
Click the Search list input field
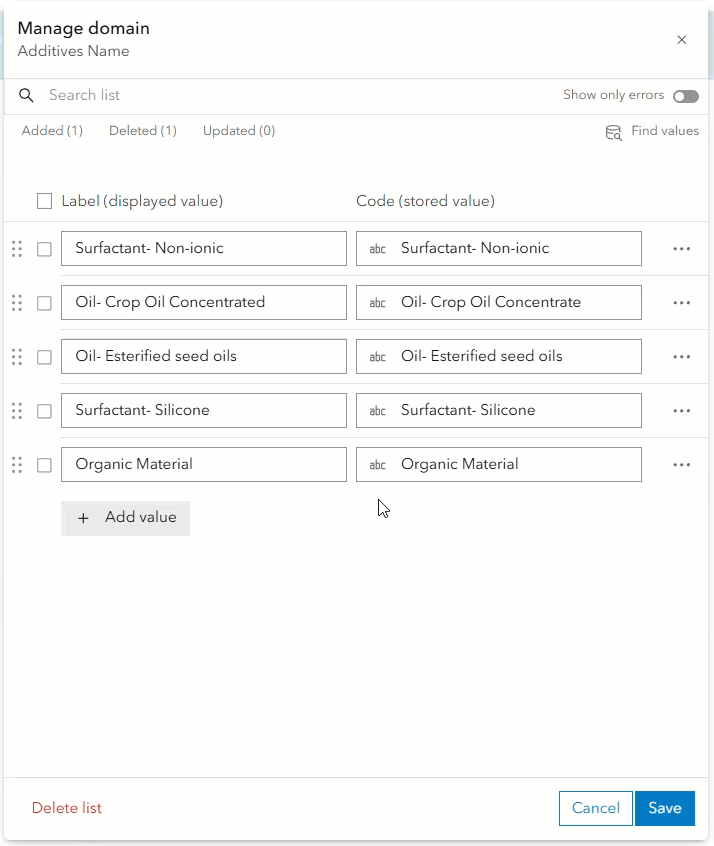300,96
